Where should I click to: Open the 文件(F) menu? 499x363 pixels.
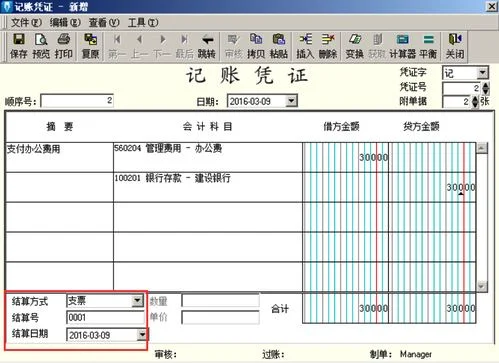tap(26, 23)
